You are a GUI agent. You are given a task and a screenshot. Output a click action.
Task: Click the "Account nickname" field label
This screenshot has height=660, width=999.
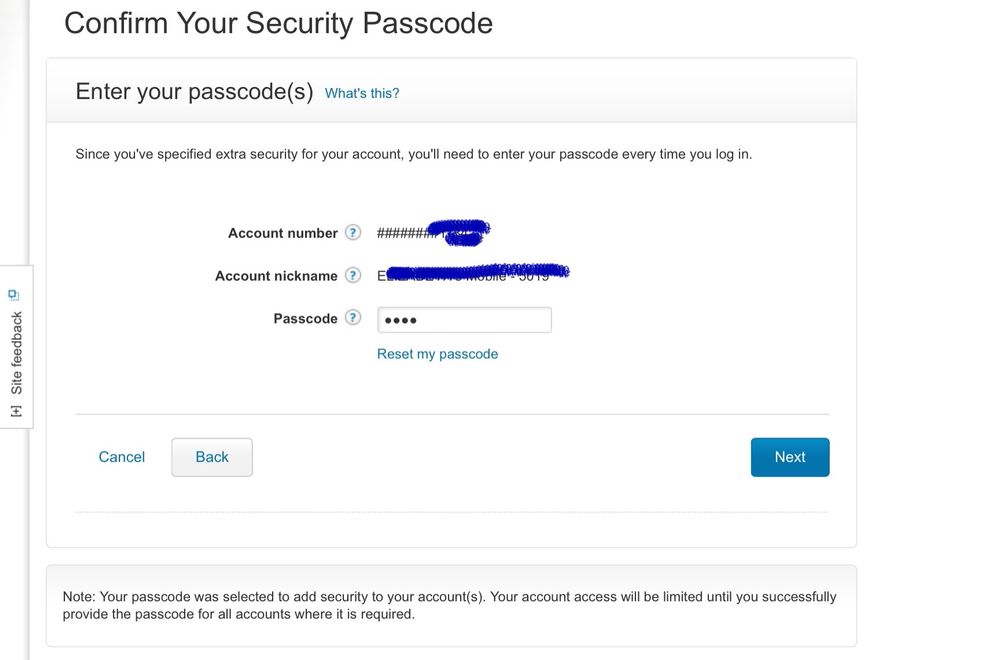click(x=276, y=276)
